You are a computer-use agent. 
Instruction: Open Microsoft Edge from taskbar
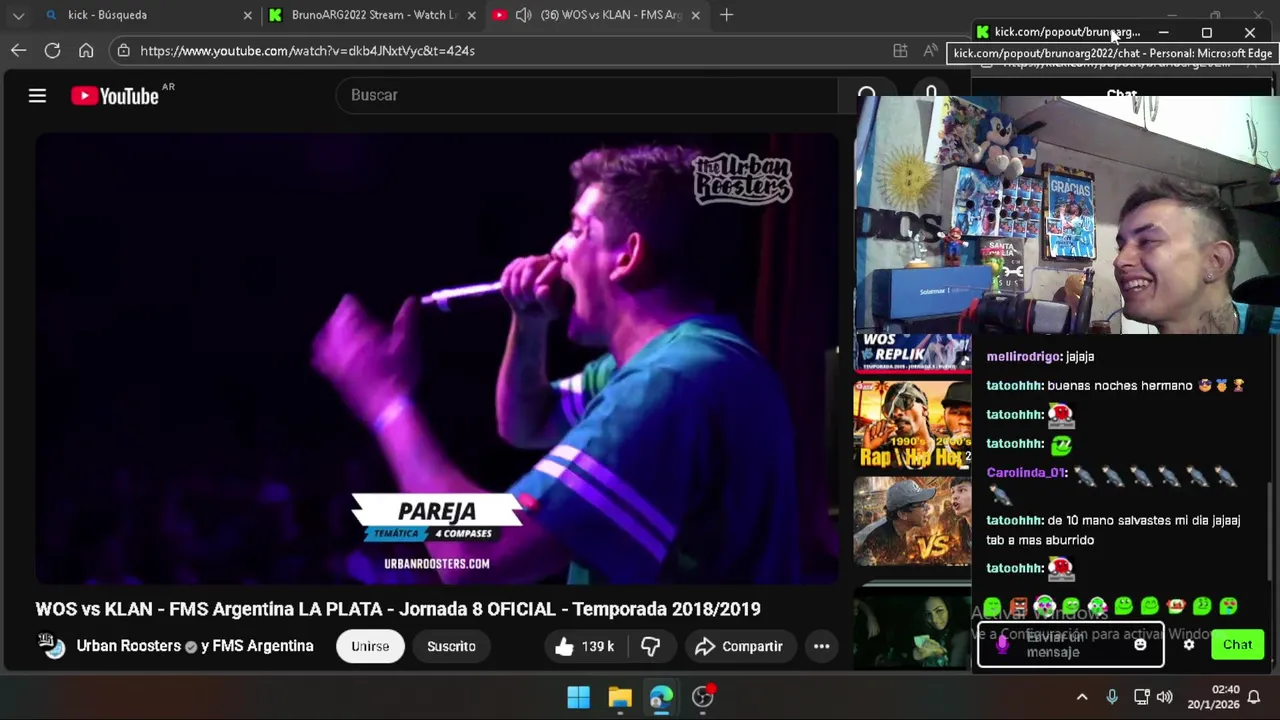tap(661, 697)
